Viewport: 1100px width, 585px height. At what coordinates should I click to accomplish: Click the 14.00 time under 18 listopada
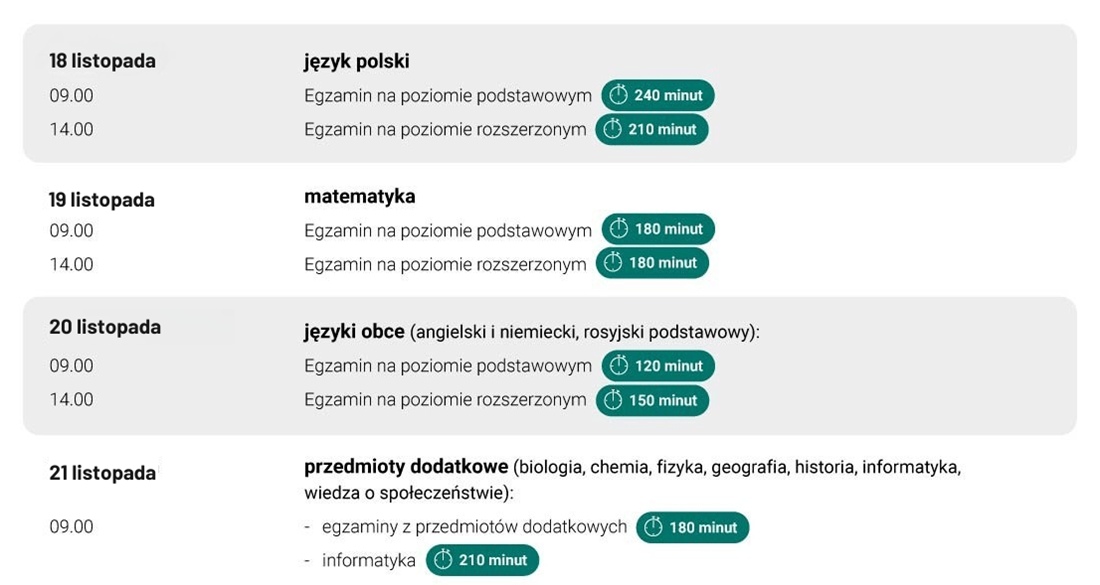[x=71, y=129]
